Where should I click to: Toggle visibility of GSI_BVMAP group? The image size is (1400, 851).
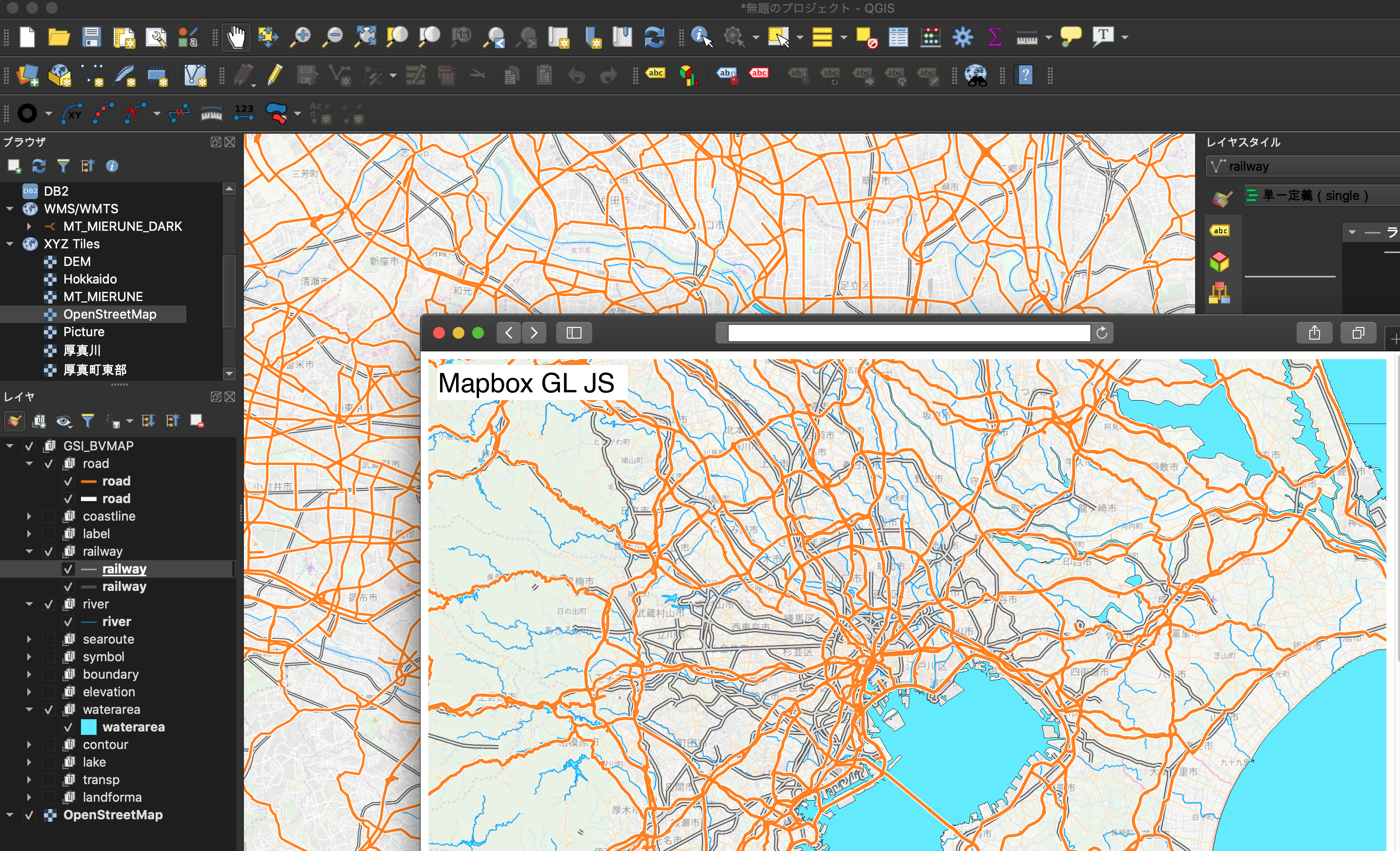click(x=29, y=446)
